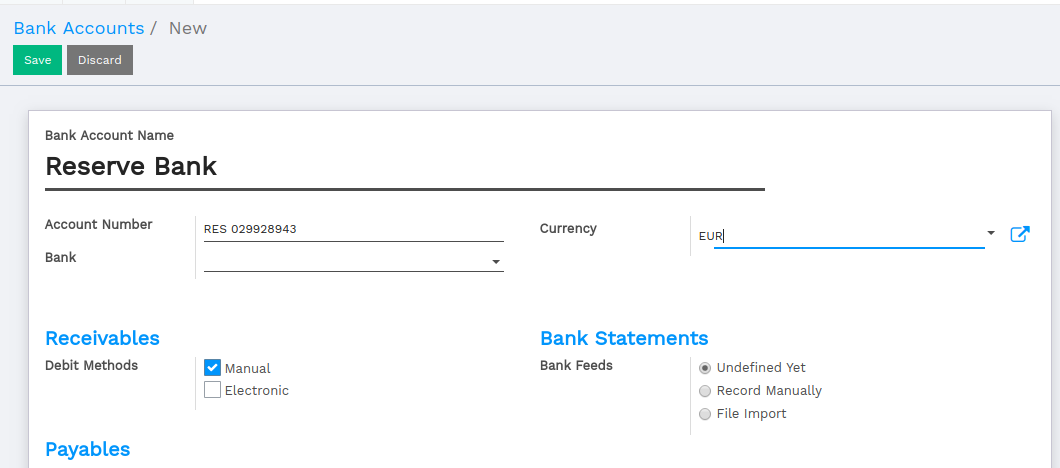Expand the Bank dropdown arrow
This screenshot has height=468, width=1060.
(x=496, y=262)
